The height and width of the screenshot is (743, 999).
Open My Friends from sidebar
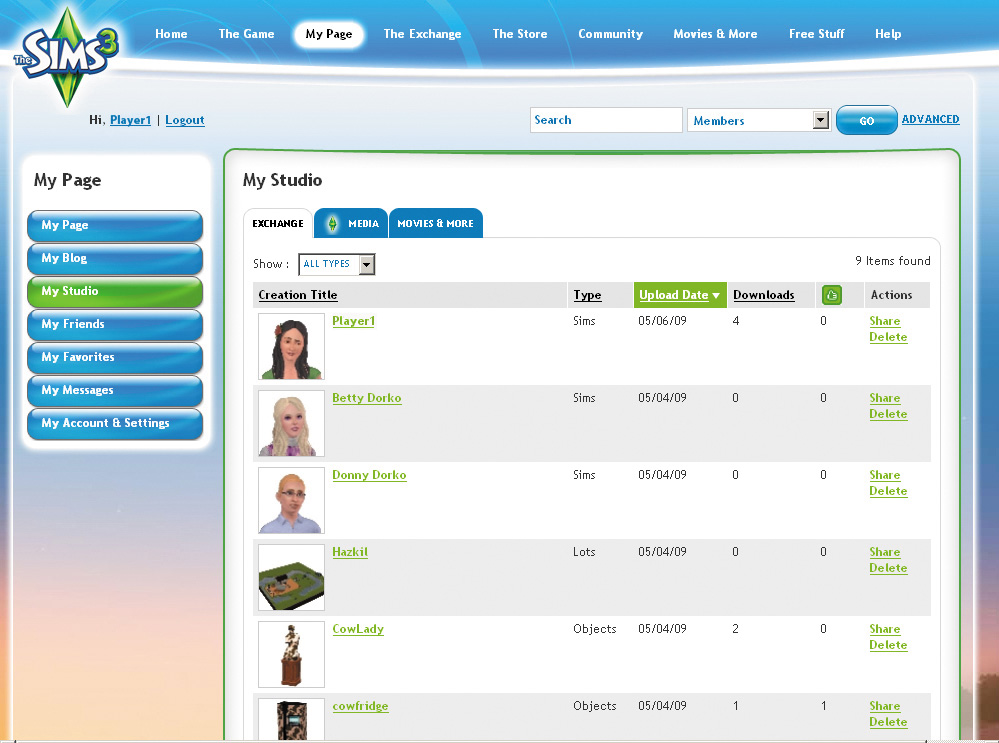point(115,325)
